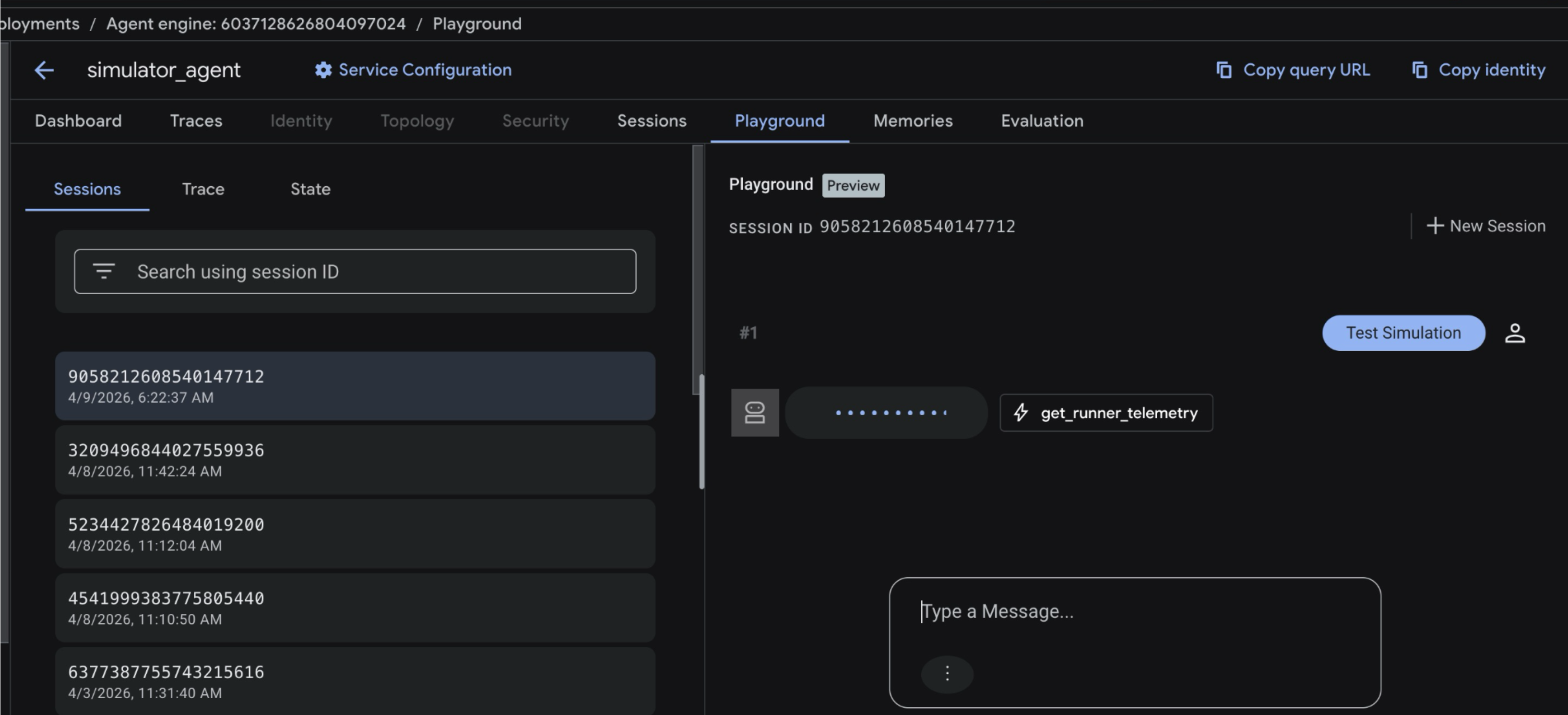Switch to the Traces tab
This screenshot has height=715, width=1568.
[x=196, y=120]
